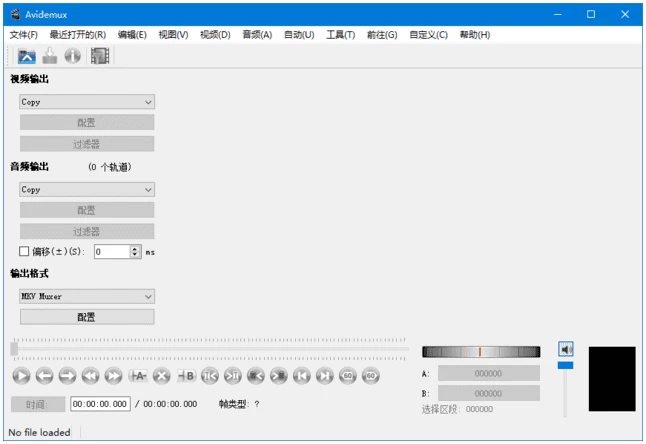Expand the 视频输出 codec dropdown
This screenshot has height=444, width=646.
tap(87, 102)
